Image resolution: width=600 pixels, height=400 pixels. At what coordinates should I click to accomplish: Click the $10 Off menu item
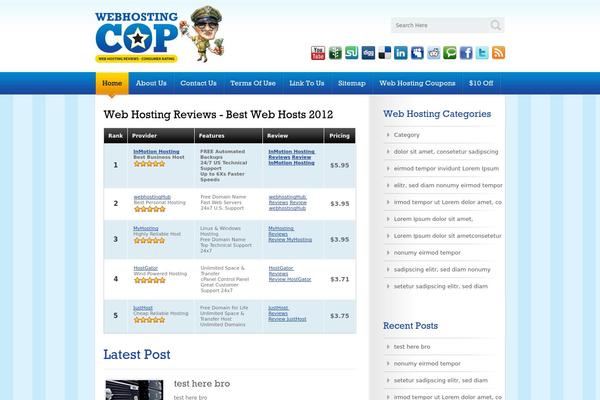(x=481, y=83)
